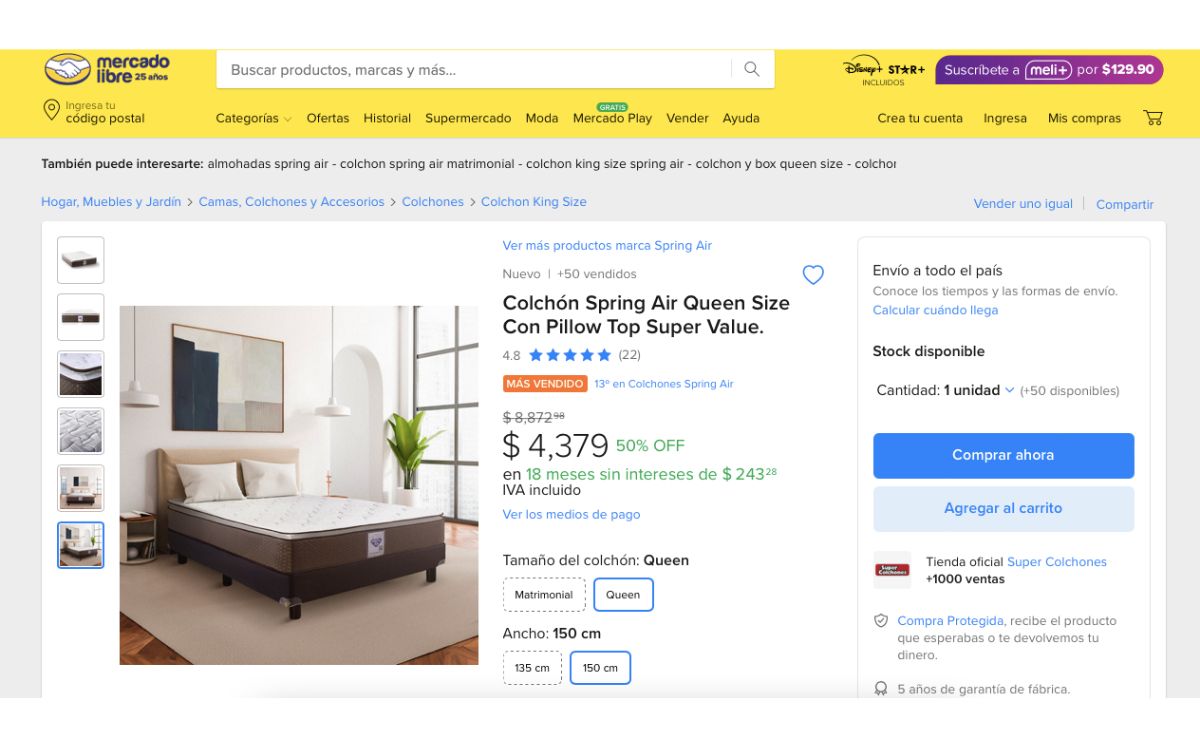Add product to favorites with heart icon

tap(813, 275)
